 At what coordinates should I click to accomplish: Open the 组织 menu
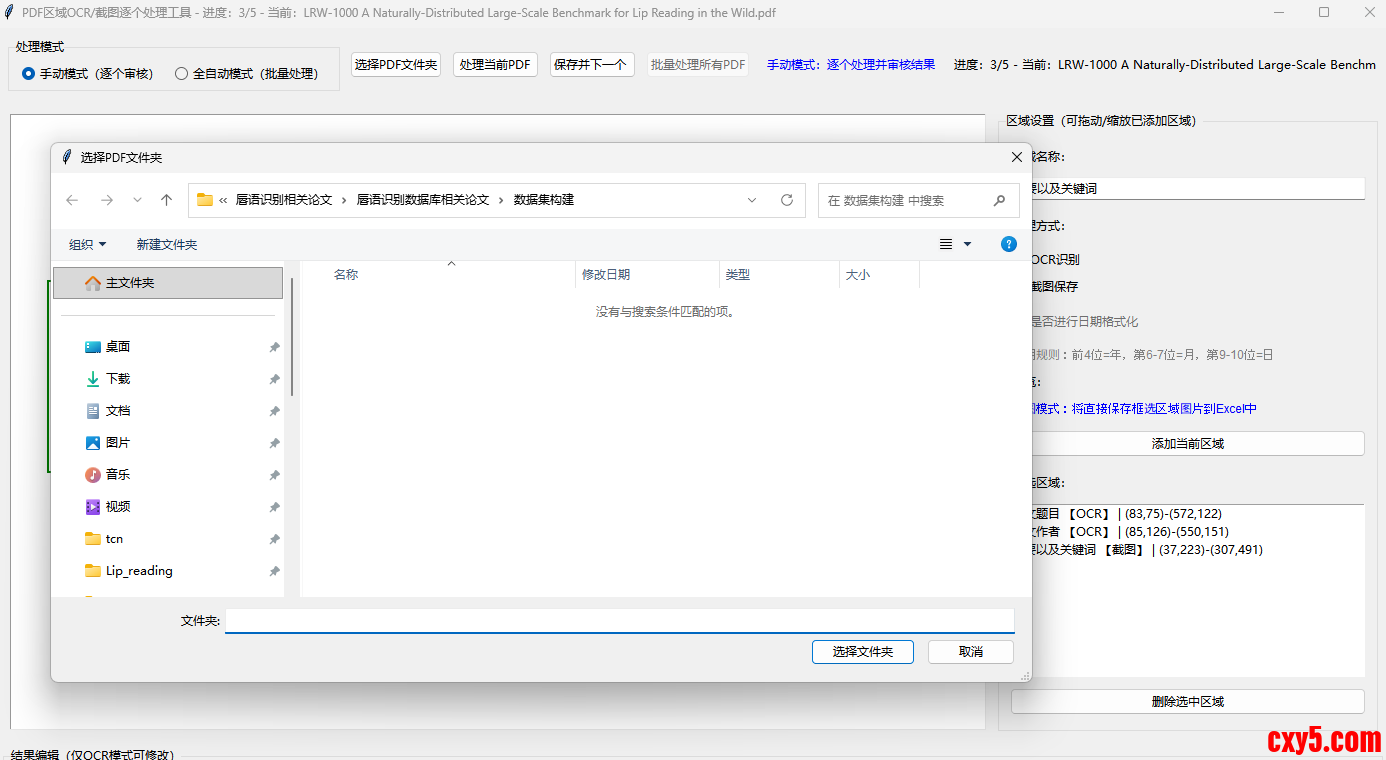(87, 245)
